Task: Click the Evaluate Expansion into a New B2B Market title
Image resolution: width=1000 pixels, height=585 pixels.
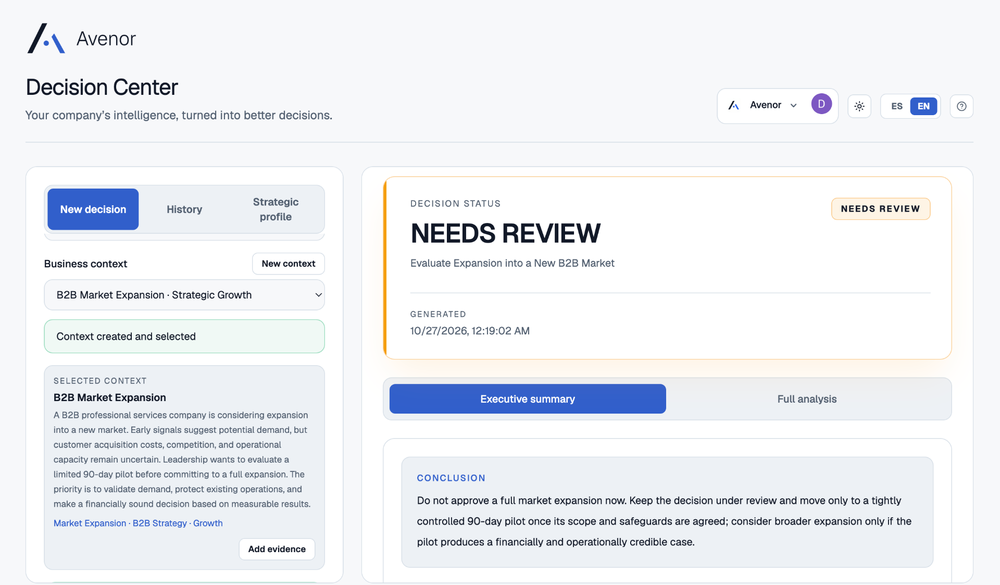Action: (512, 263)
